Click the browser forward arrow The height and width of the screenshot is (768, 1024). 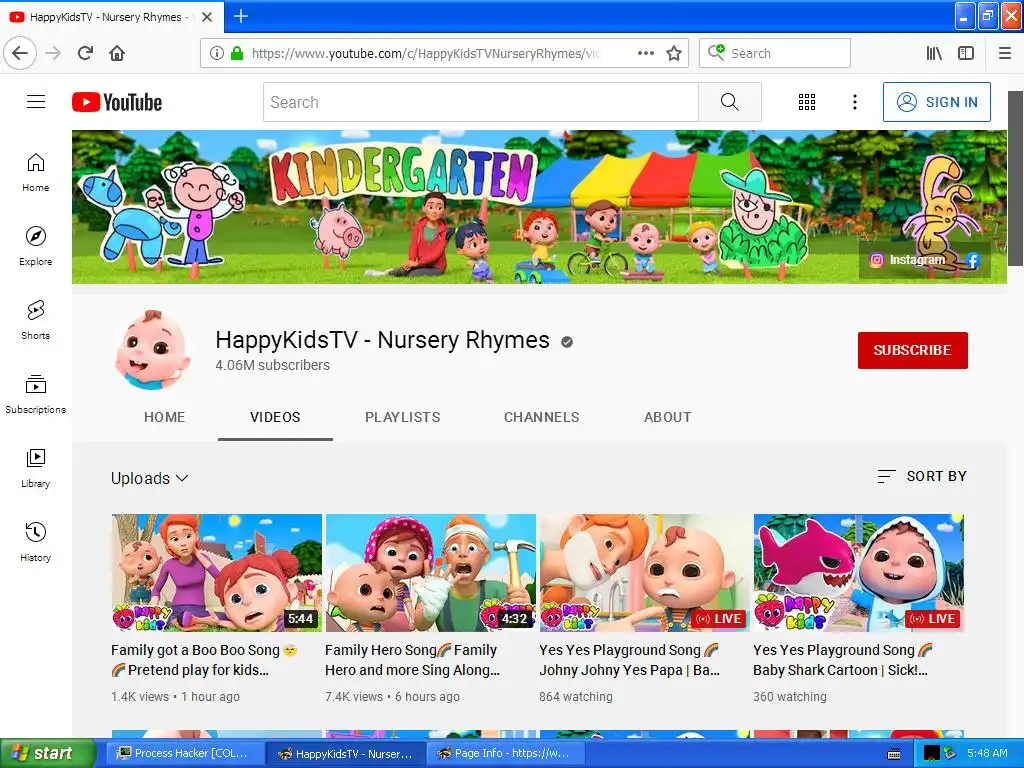[x=53, y=53]
